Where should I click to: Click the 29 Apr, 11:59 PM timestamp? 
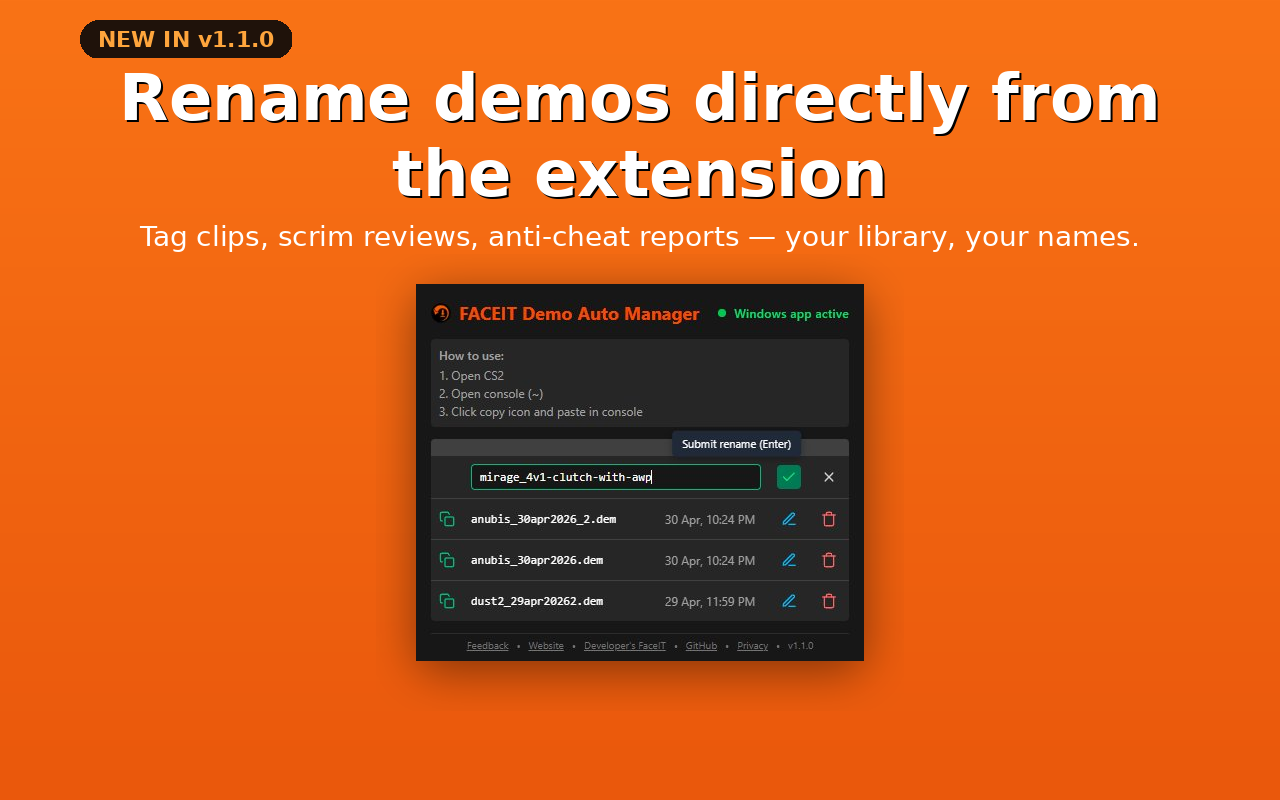pyautogui.click(x=710, y=602)
